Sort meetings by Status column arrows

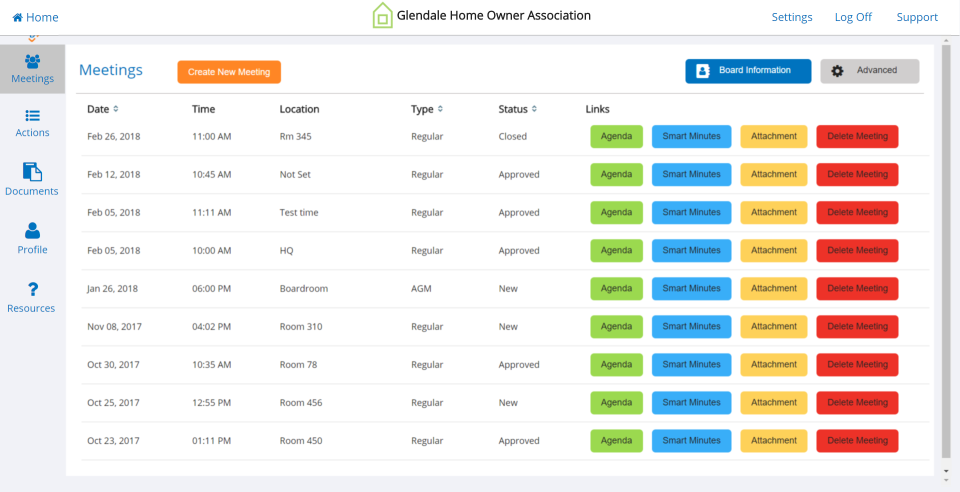pyautogui.click(x=534, y=109)
